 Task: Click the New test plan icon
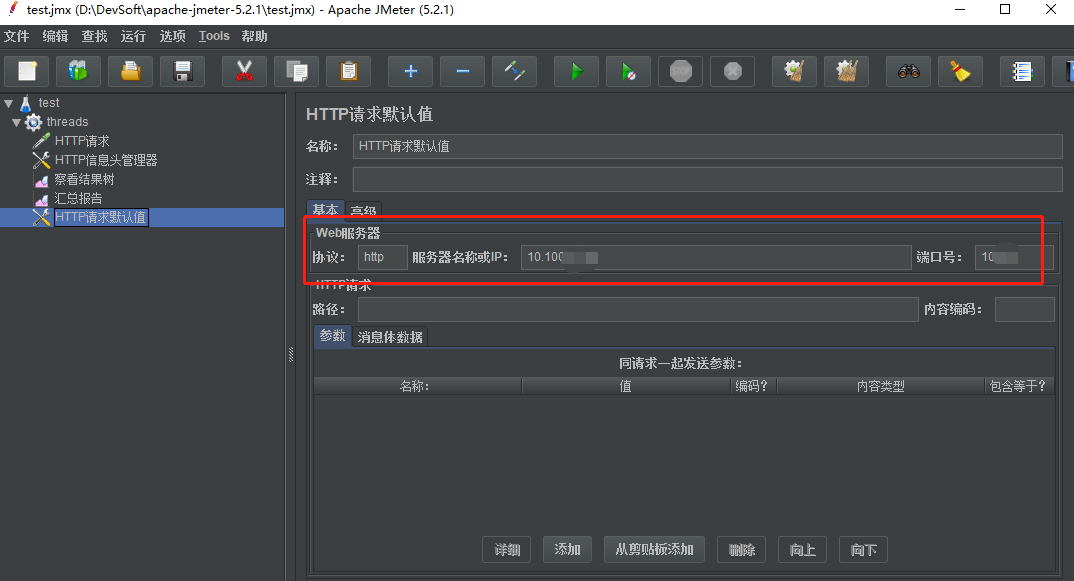coord(28,71)
